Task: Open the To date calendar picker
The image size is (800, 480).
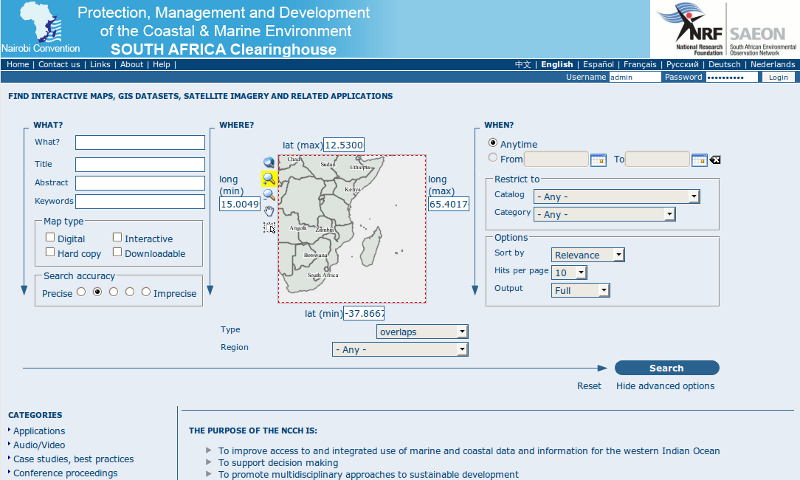Action: click(699, 160)
